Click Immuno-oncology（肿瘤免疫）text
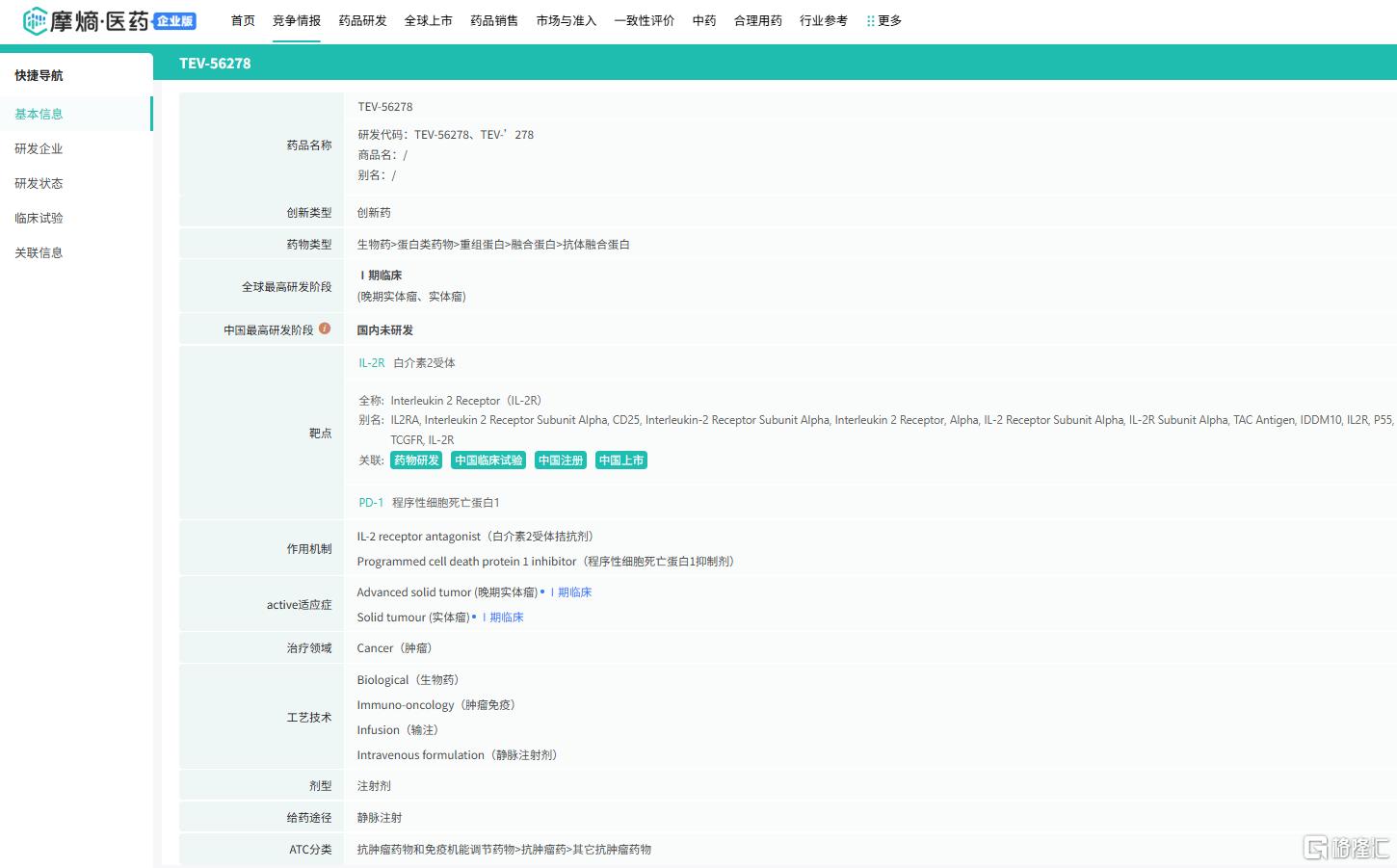This screenshot has height=868, width=1397. pyautogui.click(x=436, y=705)
